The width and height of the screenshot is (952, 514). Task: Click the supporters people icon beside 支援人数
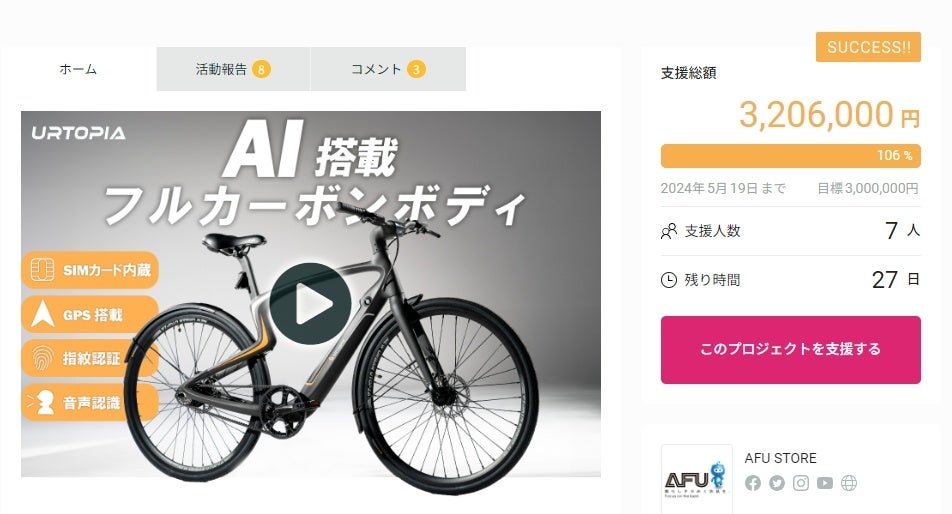pyautogui.click(x=668, y=231)
